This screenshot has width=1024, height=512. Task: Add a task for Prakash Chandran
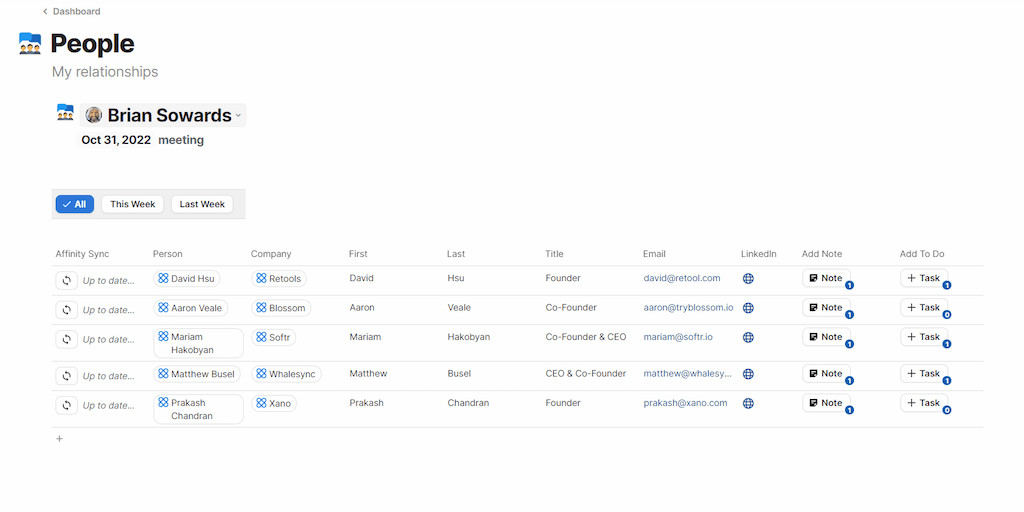pos(924,403)
